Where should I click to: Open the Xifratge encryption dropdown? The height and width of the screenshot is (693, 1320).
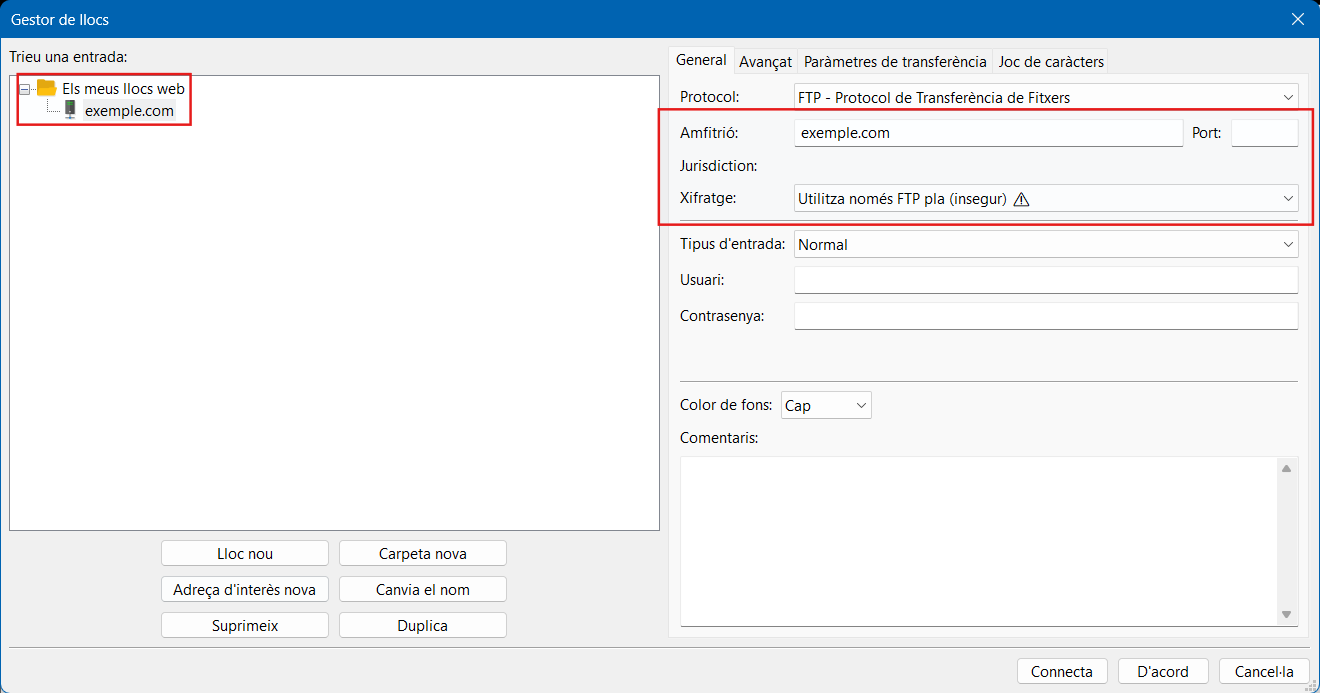pyautogui.click(x=1046, y=198)
